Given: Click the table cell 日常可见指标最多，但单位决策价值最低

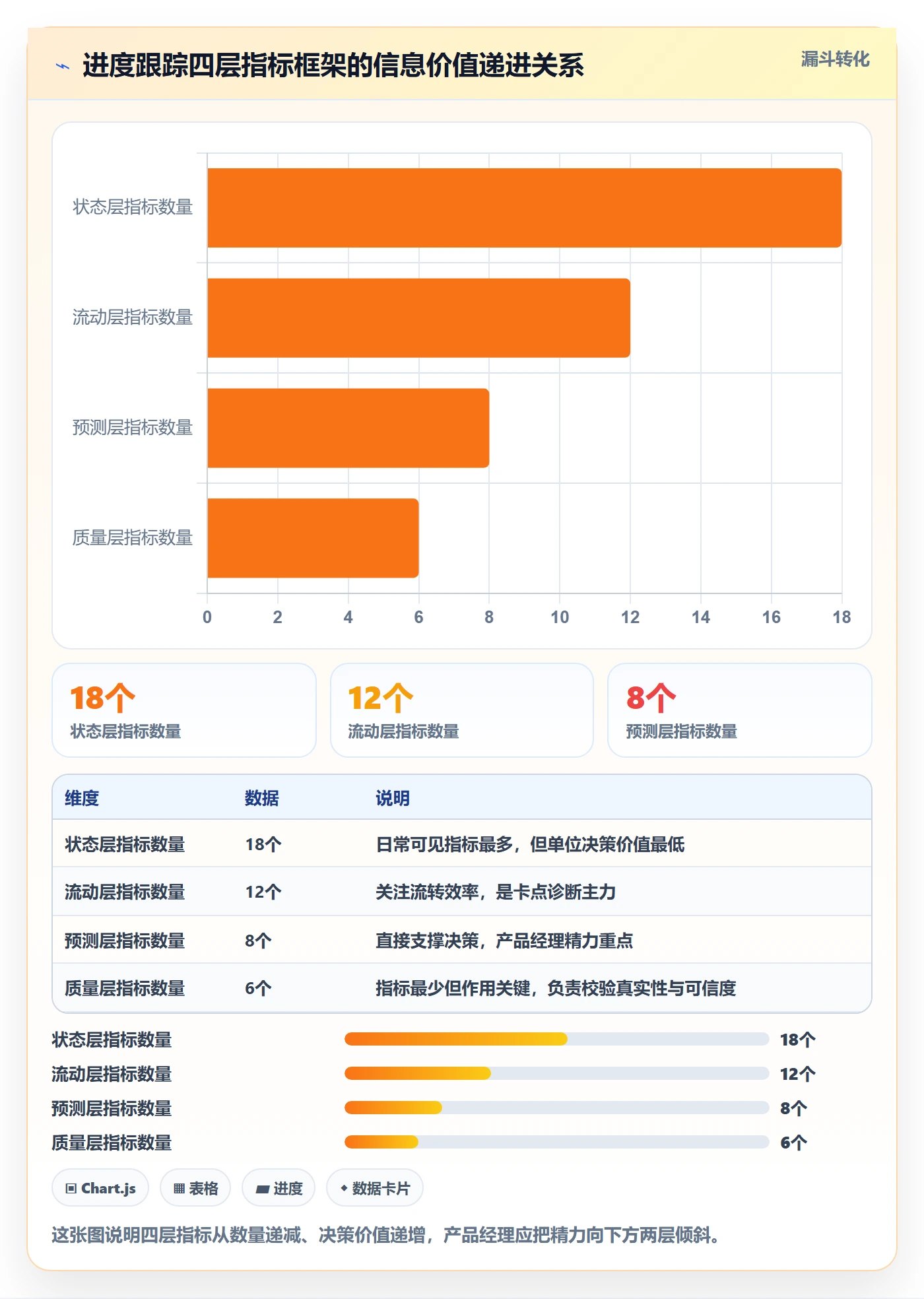Looking at the screenshot, I should pos(530,844).
